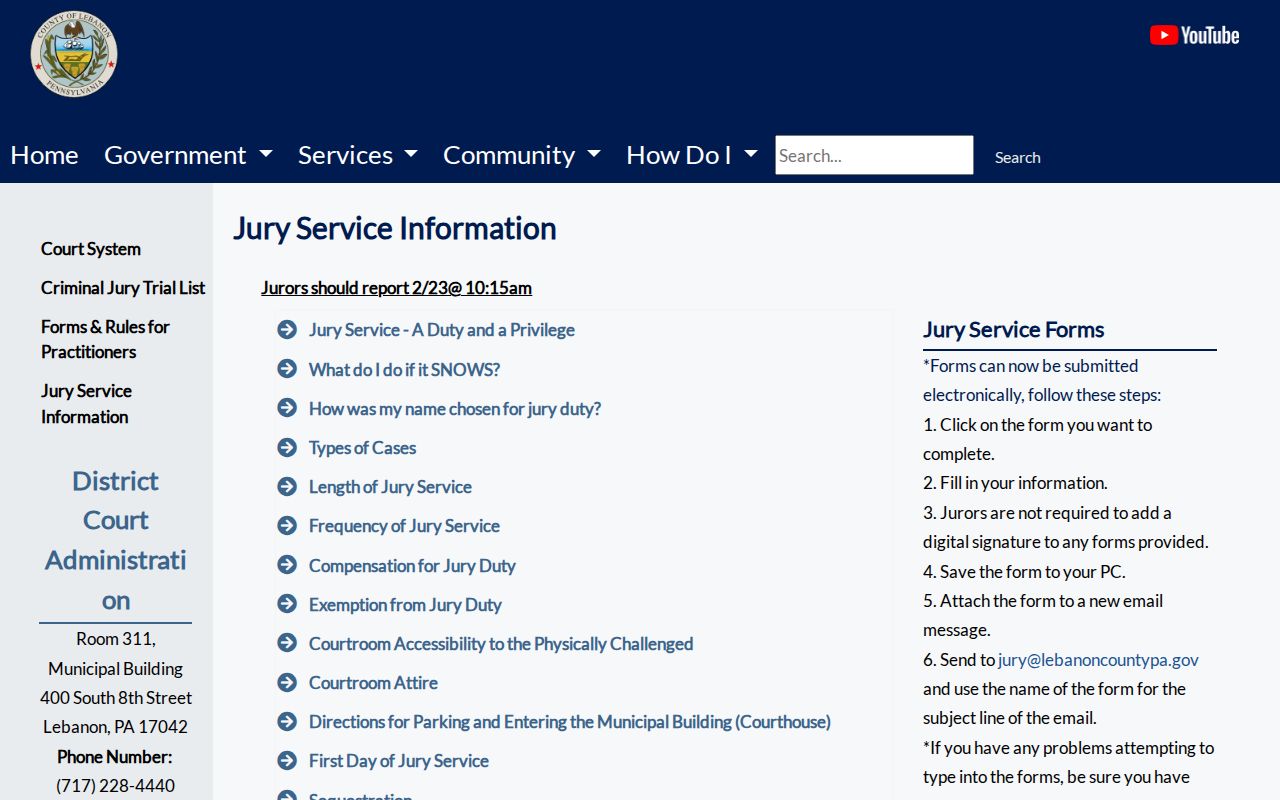Click arrow icon beside Frequency of Jury Service
The image size is (1280, 800).
tap(287, 526)
